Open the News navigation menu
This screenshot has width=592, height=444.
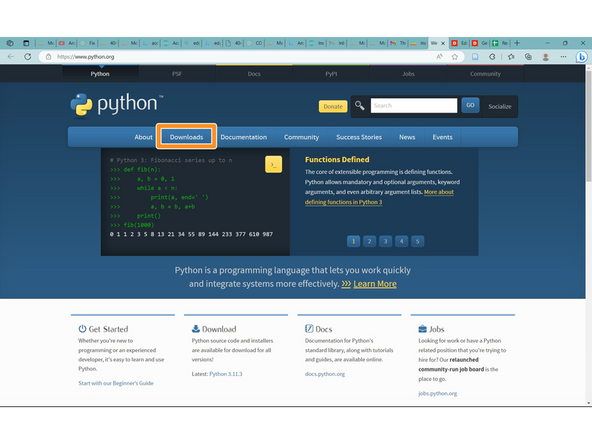(x=407, y=137)
